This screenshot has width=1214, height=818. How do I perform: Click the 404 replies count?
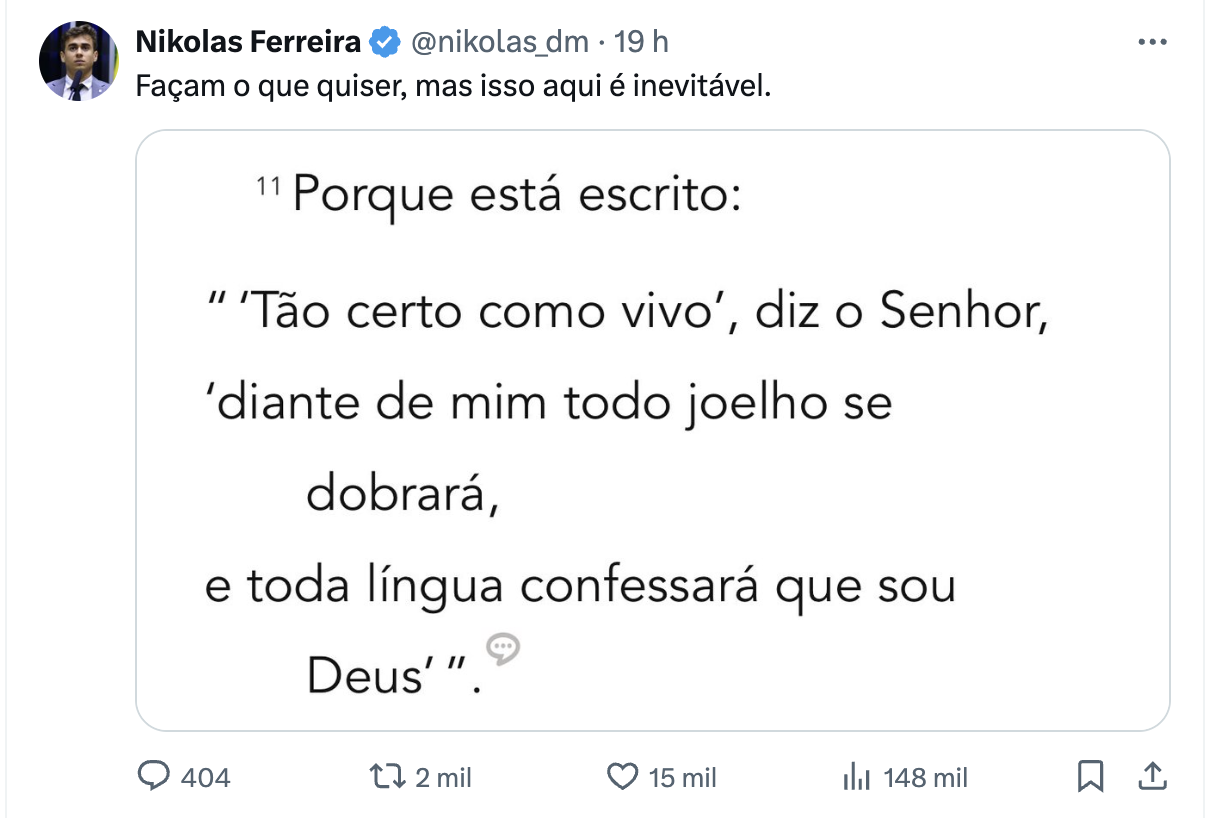(205, 777)
